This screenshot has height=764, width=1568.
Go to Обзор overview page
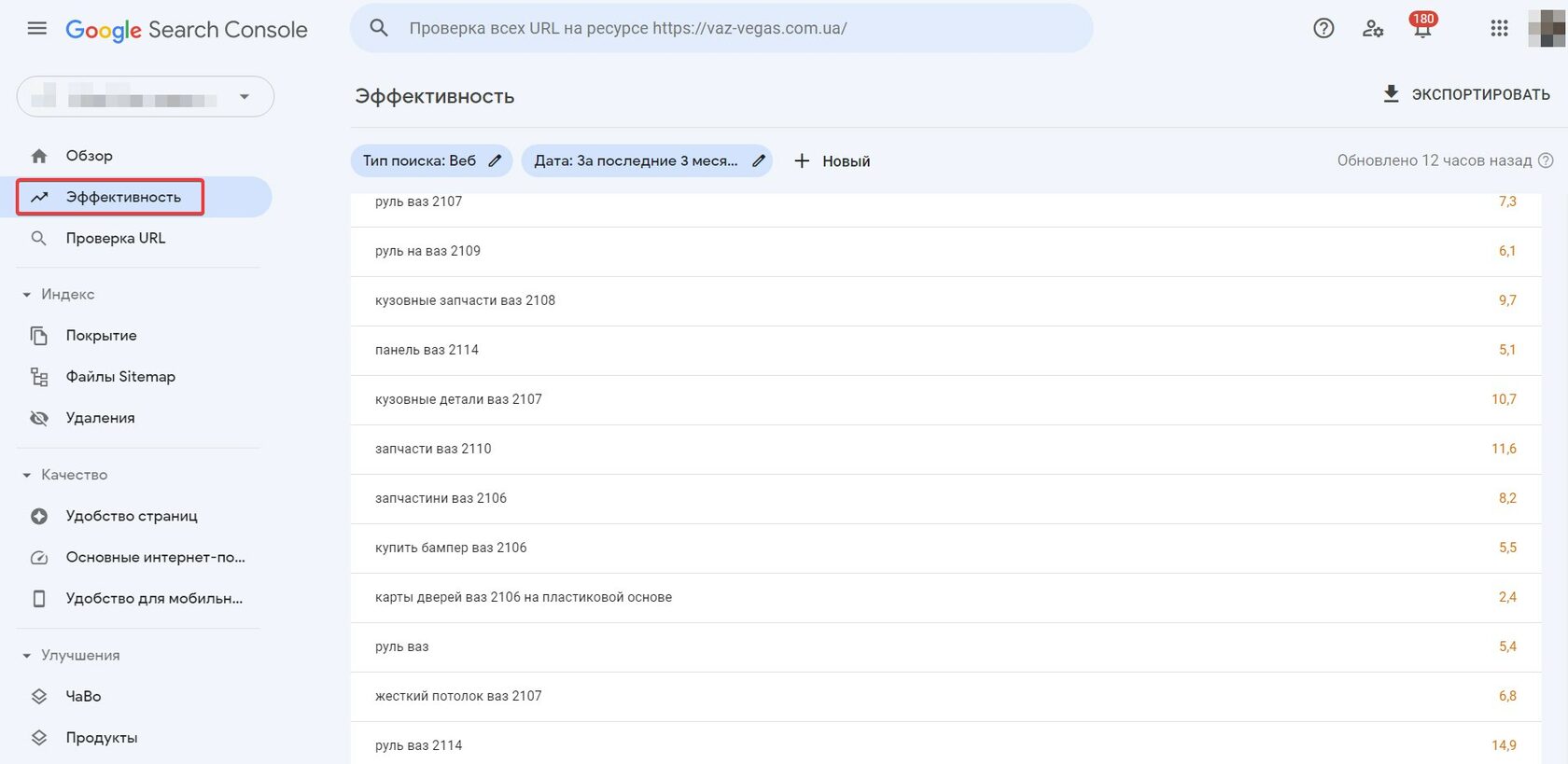[89, 156]
